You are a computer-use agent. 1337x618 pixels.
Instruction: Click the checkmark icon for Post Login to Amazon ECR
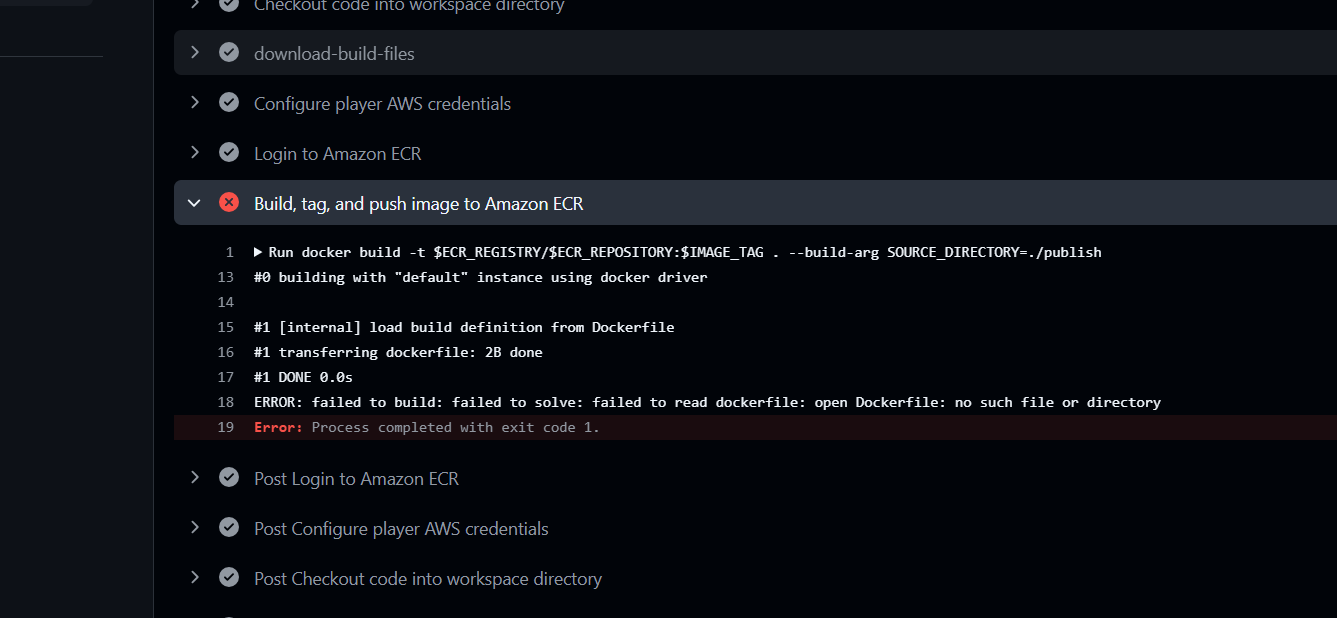point(229,478)
